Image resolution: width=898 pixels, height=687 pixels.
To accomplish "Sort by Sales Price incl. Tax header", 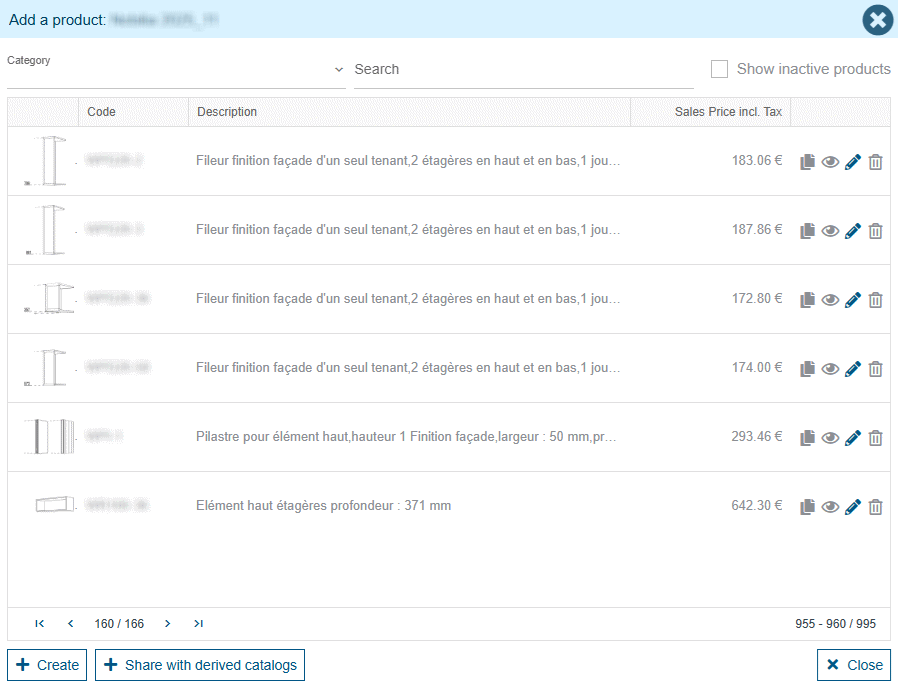I will (x=728, y=112).
